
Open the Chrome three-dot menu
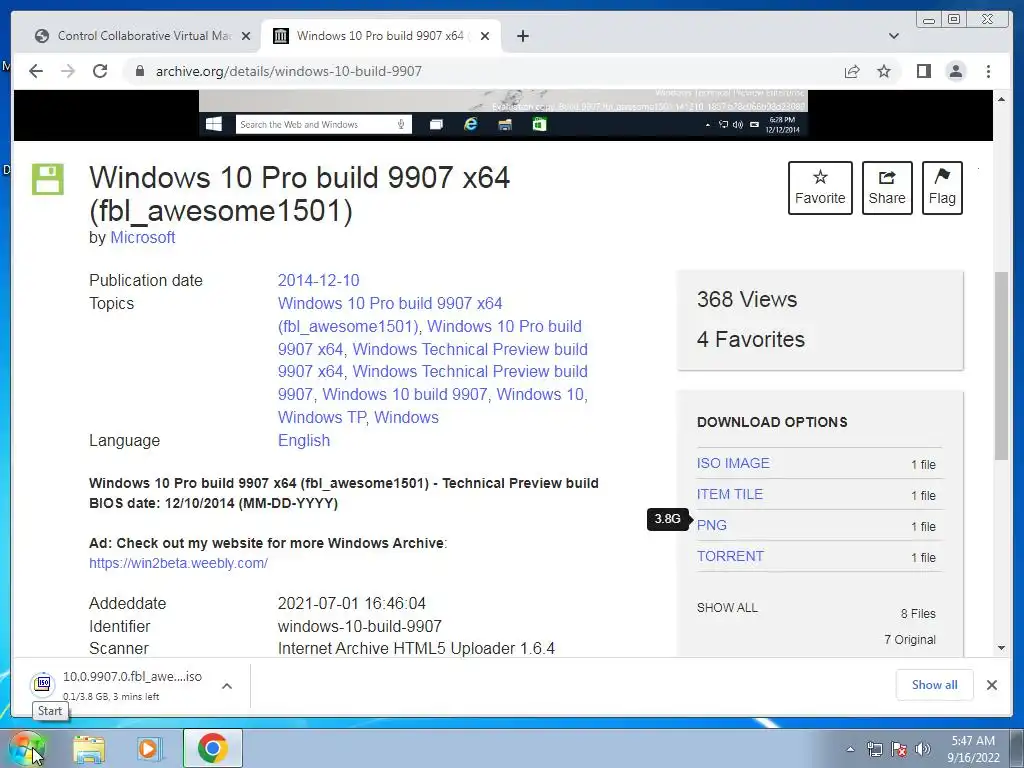988,71
